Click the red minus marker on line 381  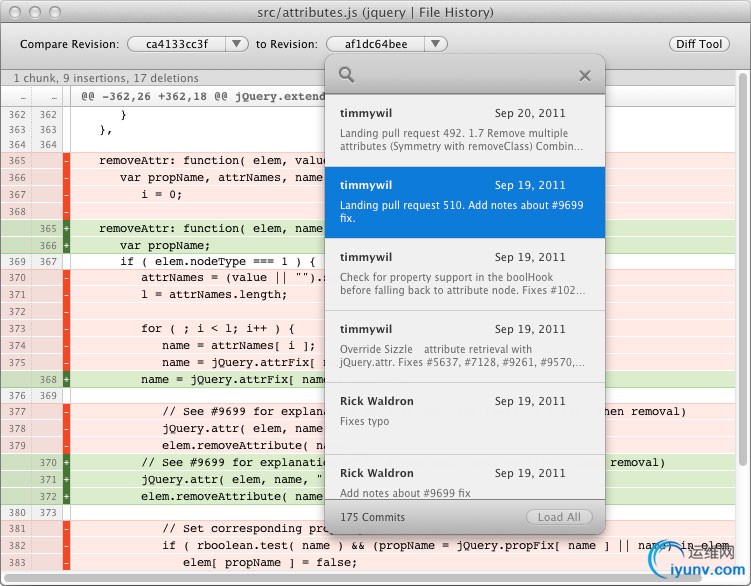[67, 529]
